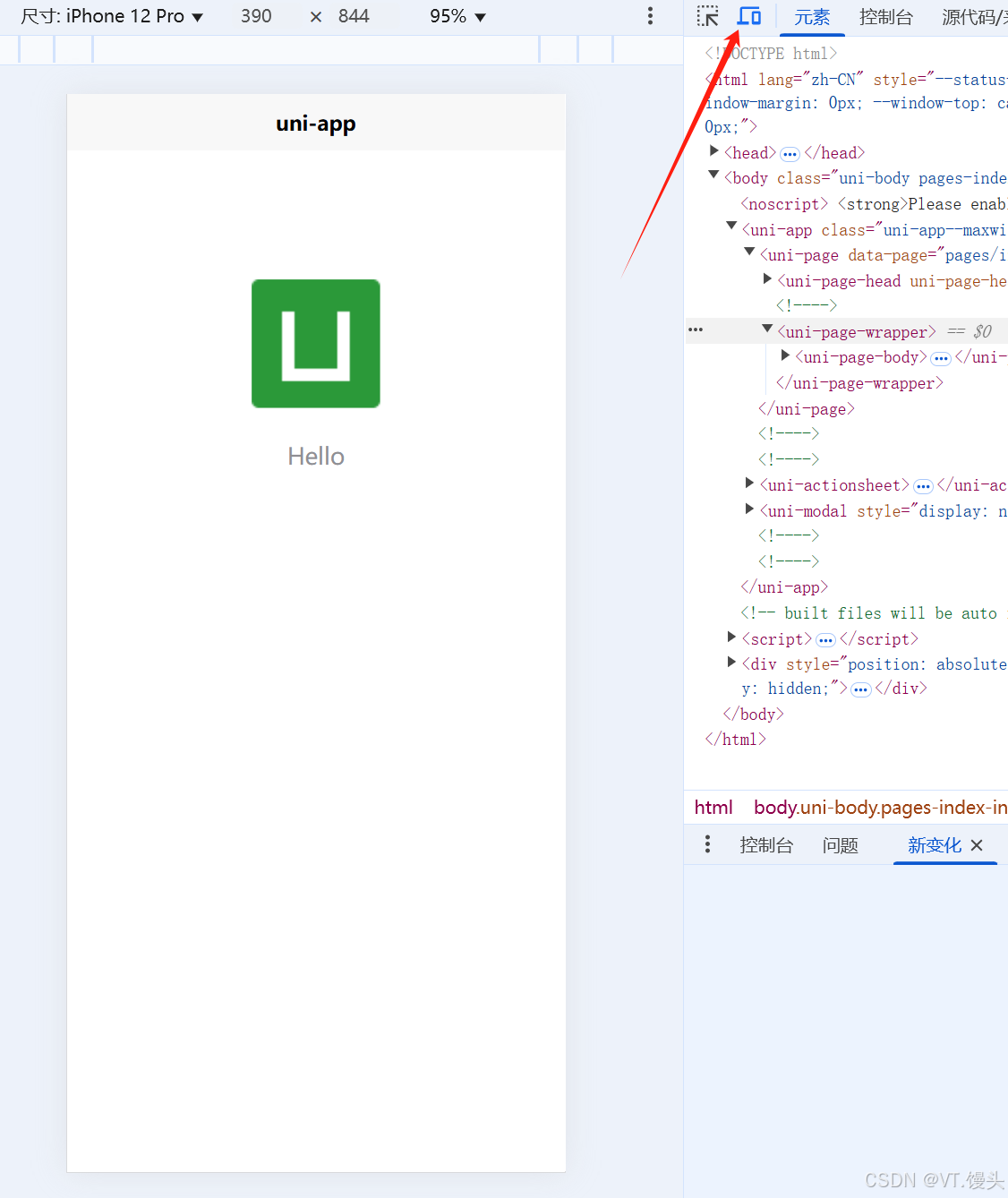The height and width of the screenshot is (1198, 1008).
Task: Select the closing uni-app tag
Action: pos(784,587)
